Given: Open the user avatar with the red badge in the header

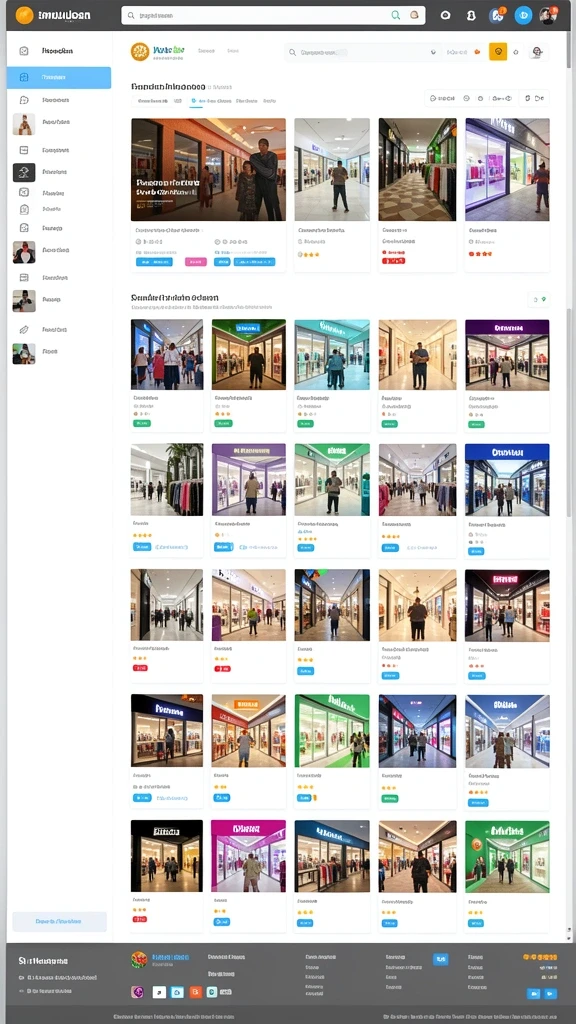Looking at the screenshot, I should click(x=548, y=15).
